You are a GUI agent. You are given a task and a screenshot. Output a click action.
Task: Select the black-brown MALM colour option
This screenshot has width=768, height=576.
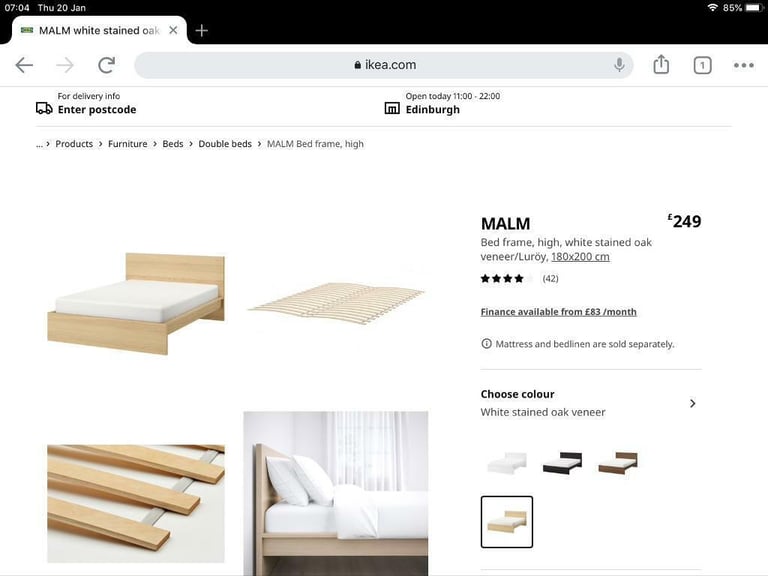562,462
